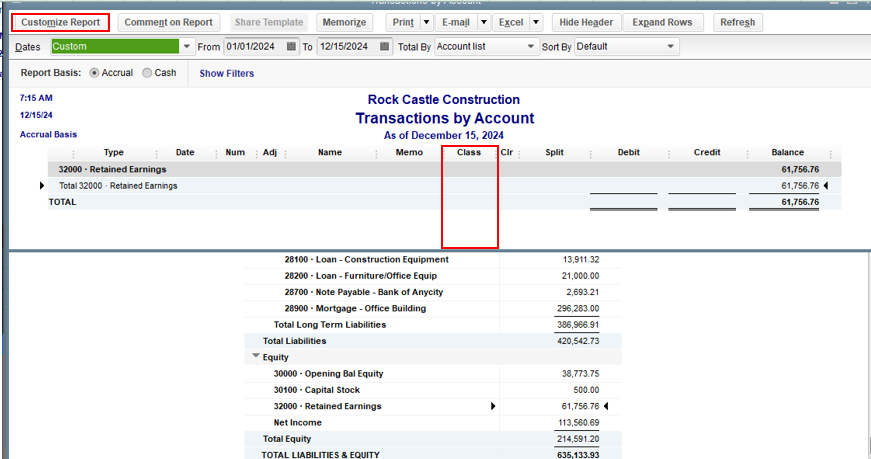
Task: Click the Memo column header
Action: [x=409, y=152]
